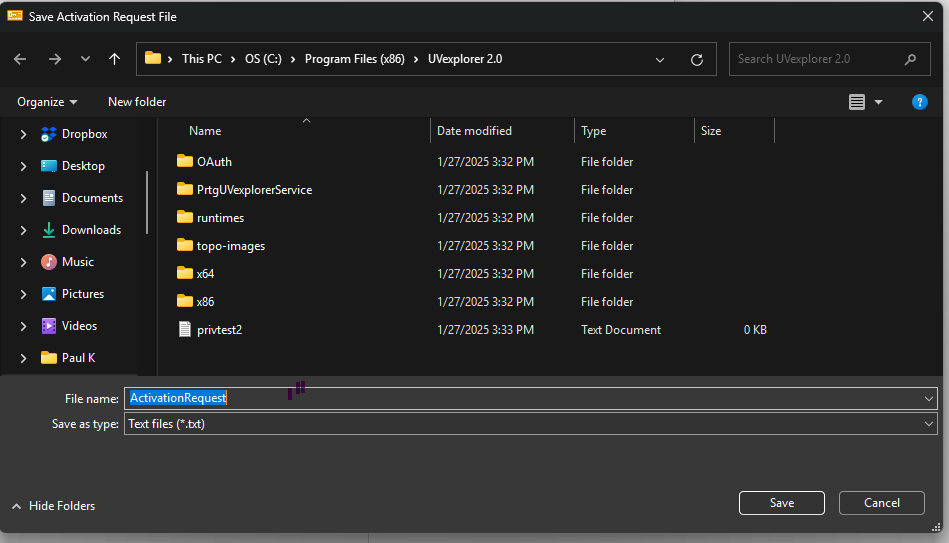949x543 pixels.
Task: Hide Folders pane toggle
Action: pyautogui.click(x=53, y=505)
